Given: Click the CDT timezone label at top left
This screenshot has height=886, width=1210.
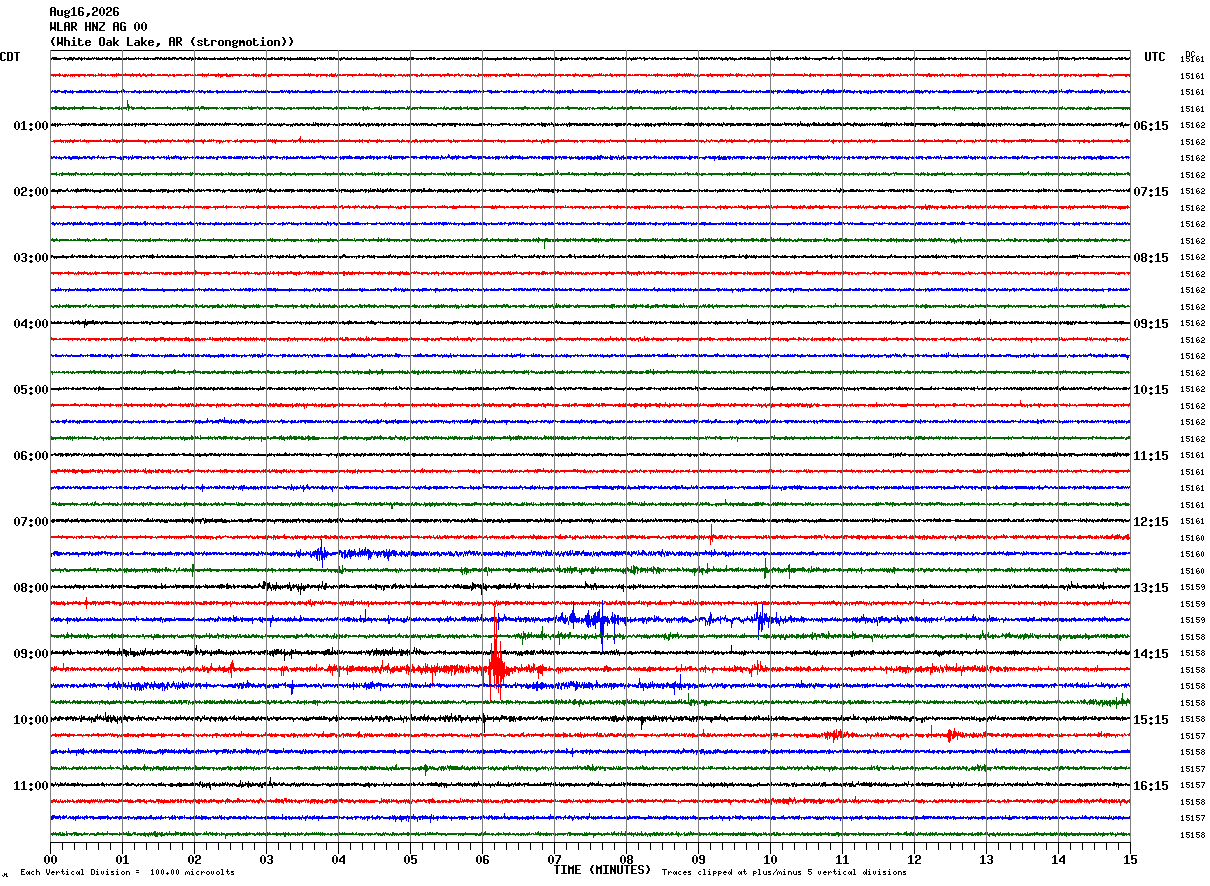Looking at the screenshot, I should 10,57.
